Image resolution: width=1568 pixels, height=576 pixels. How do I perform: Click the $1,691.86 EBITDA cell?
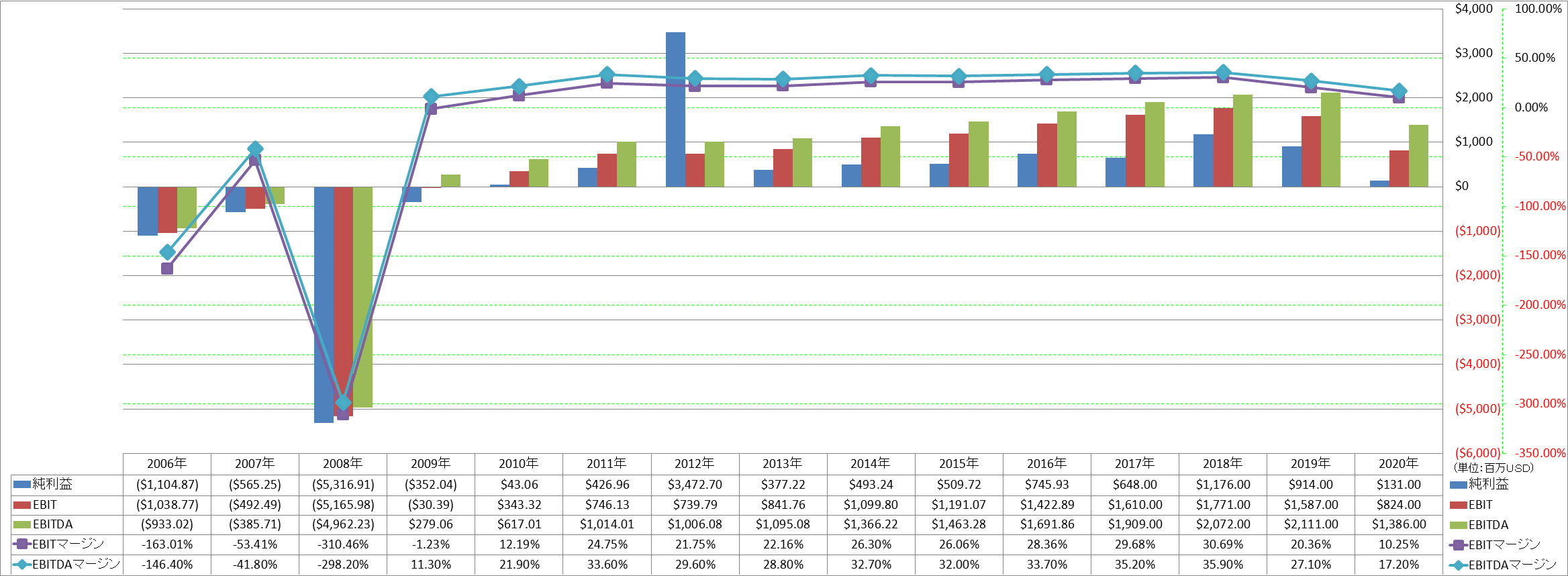(x=1047, y=524)
